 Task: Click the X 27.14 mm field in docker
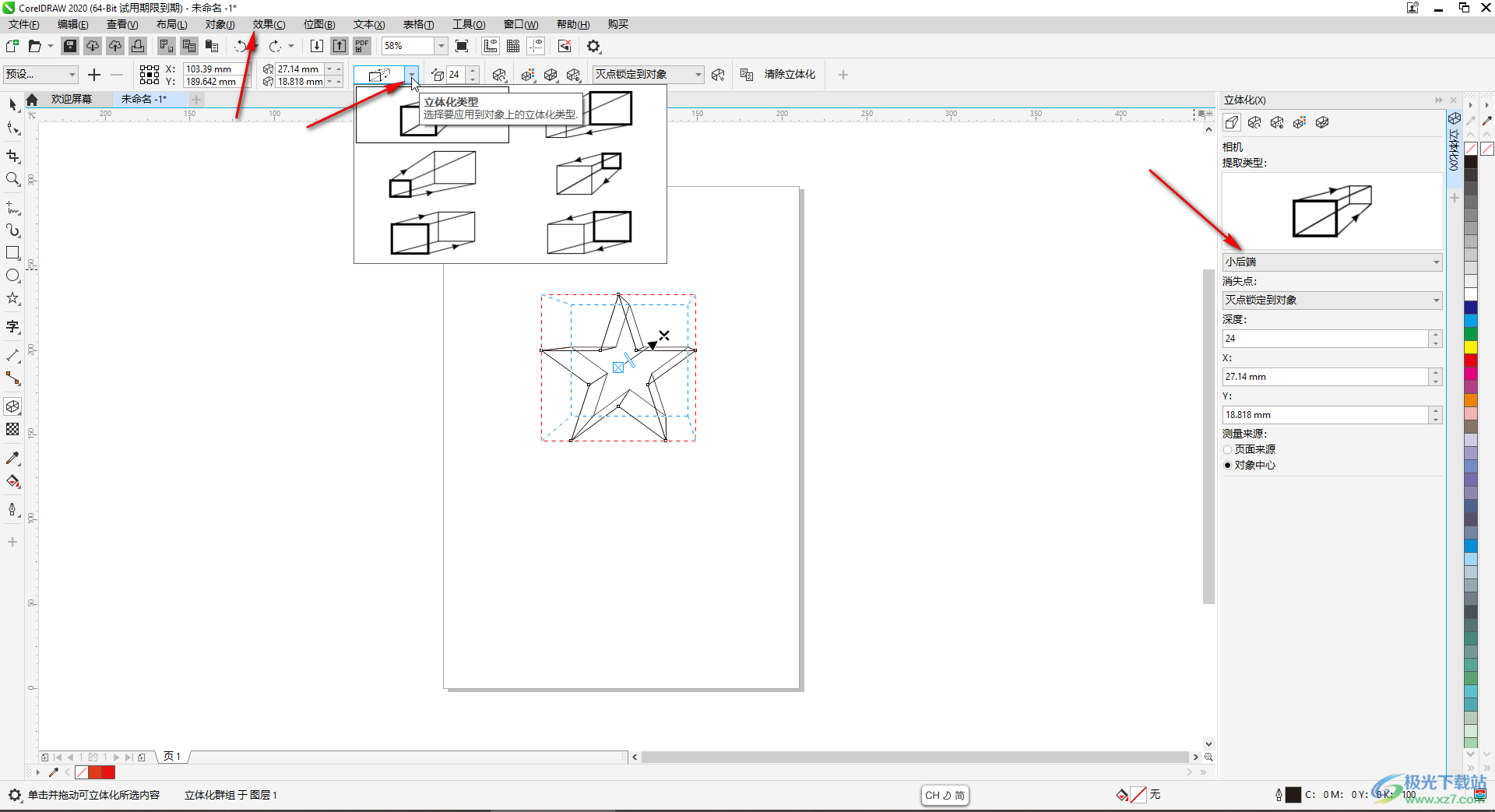point(1325,377)
